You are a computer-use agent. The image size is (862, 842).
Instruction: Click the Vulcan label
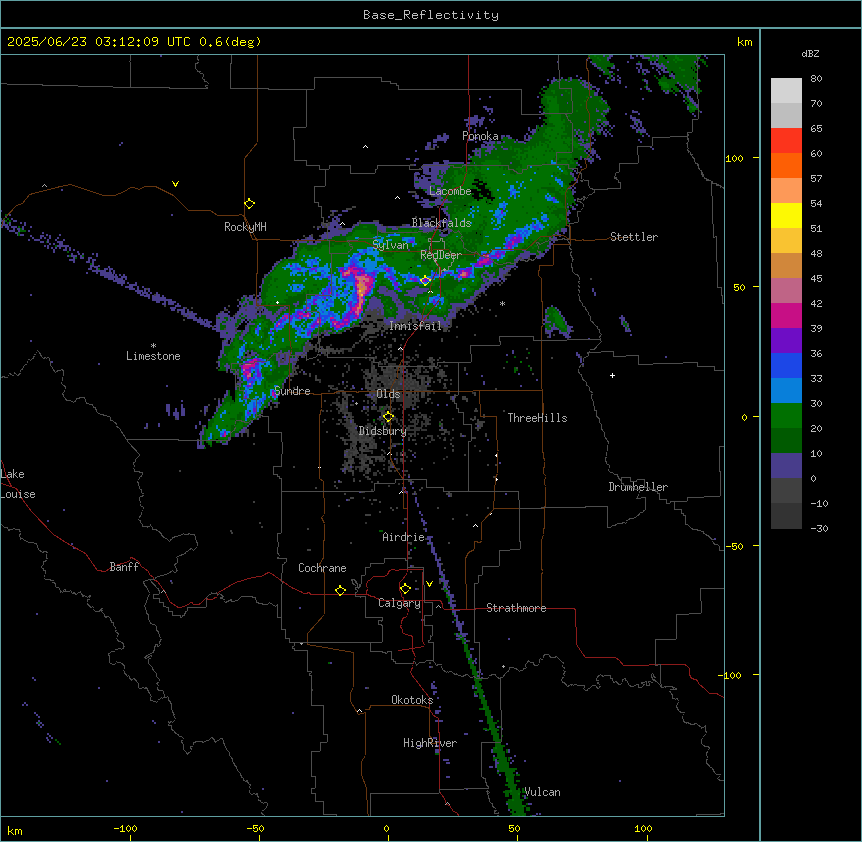tap(543, 792)
